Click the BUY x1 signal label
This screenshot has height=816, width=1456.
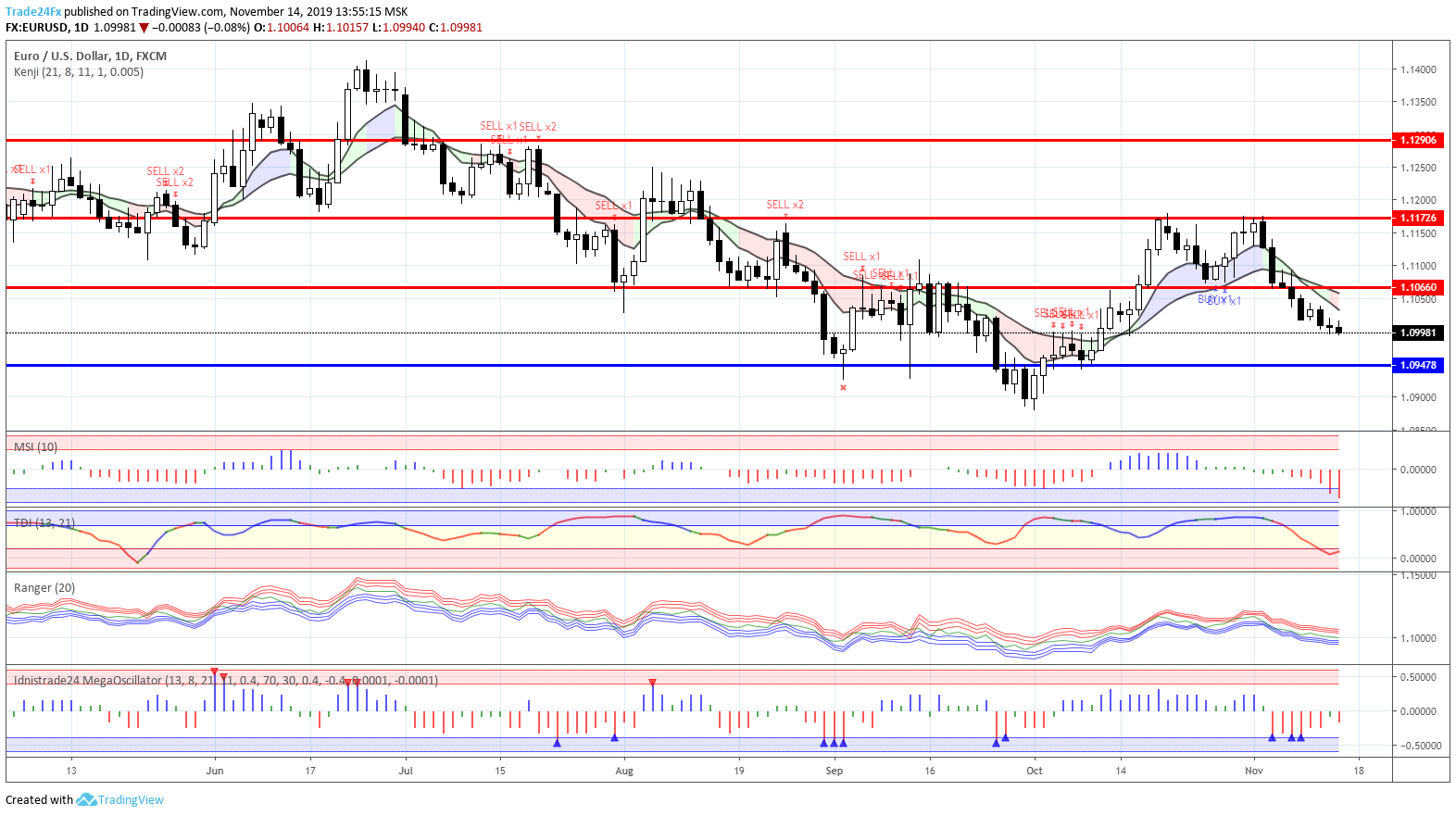click(x=1224, y=301)
